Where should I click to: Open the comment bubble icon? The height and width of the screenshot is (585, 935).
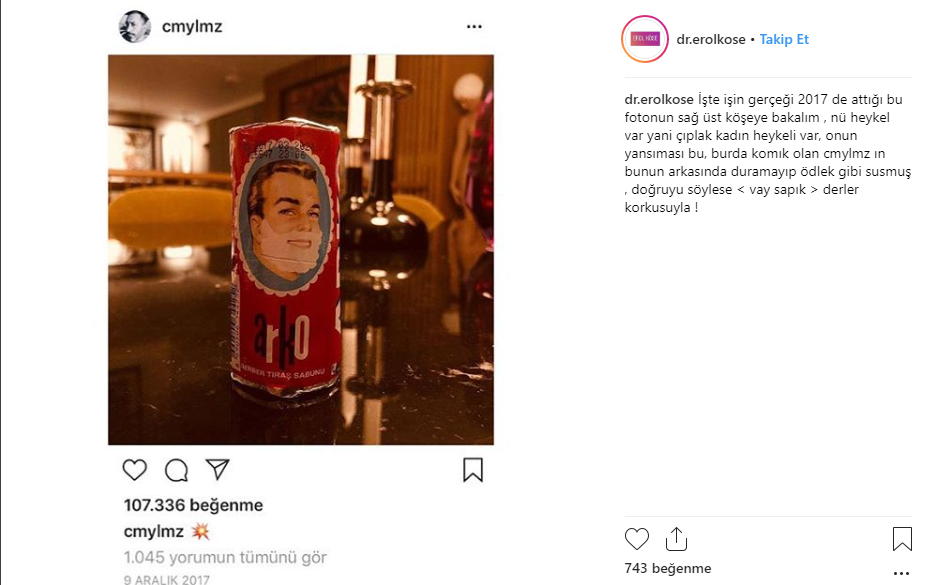point(174,469)
